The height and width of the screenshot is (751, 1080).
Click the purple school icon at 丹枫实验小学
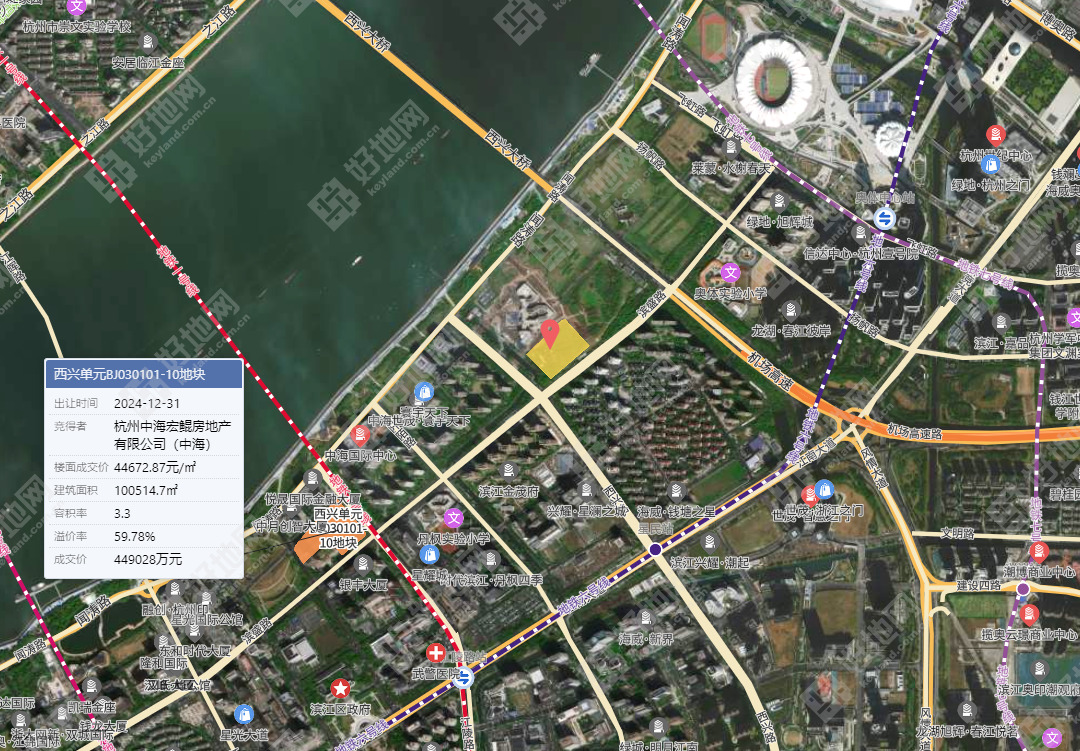453,517
